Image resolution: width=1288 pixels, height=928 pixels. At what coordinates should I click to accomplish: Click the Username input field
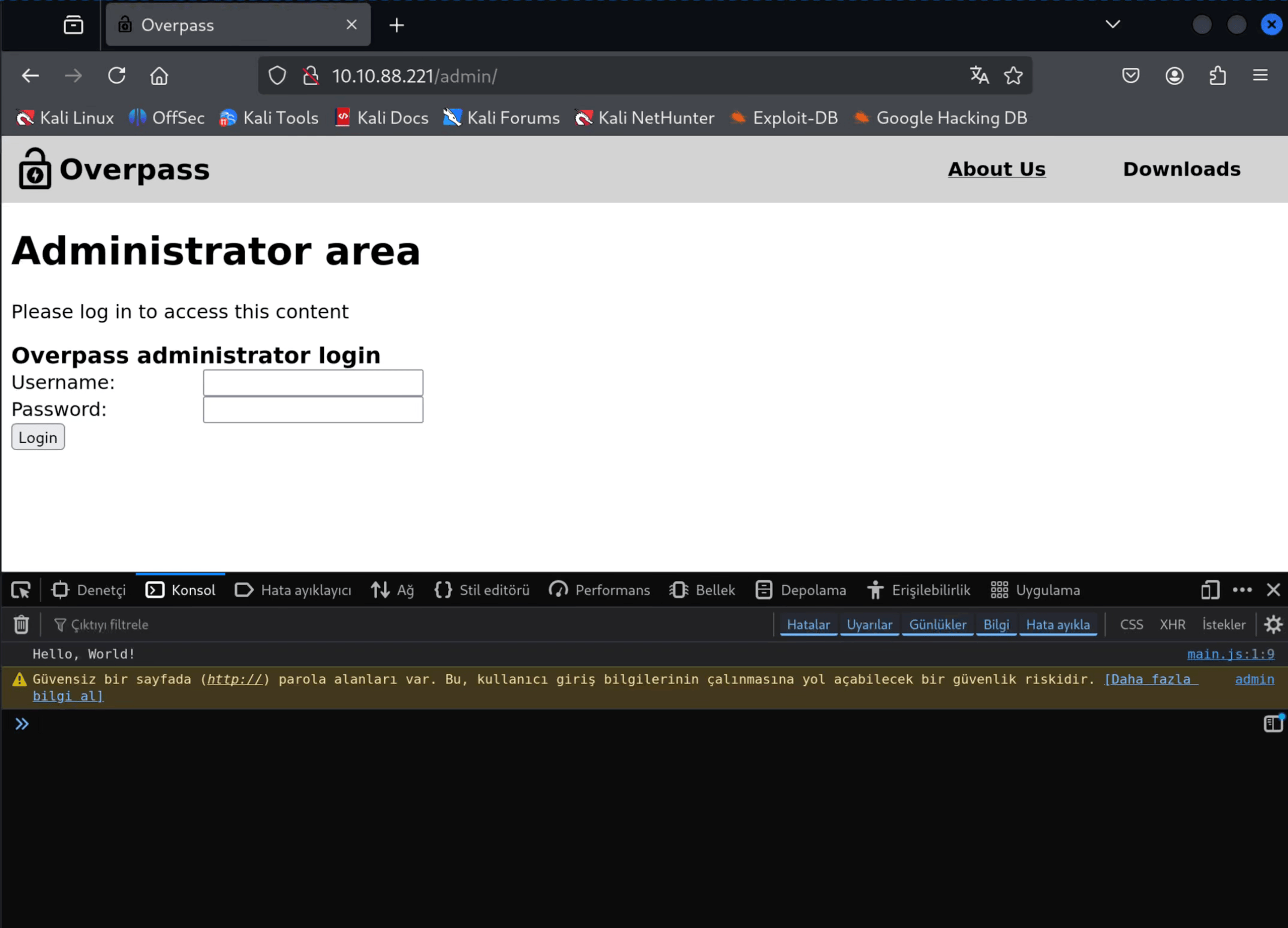[313, 382]
